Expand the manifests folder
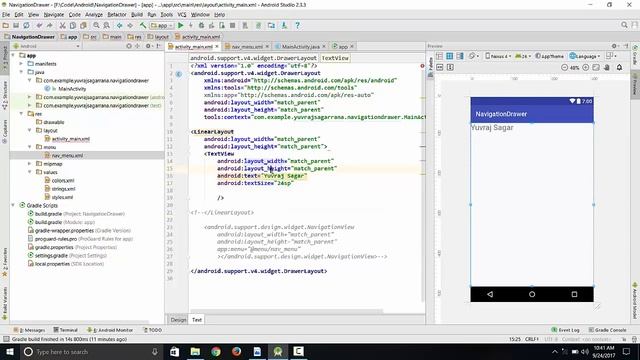Image resolution: width=640 pixels, height=360 pixels. [x=21, y=64]
